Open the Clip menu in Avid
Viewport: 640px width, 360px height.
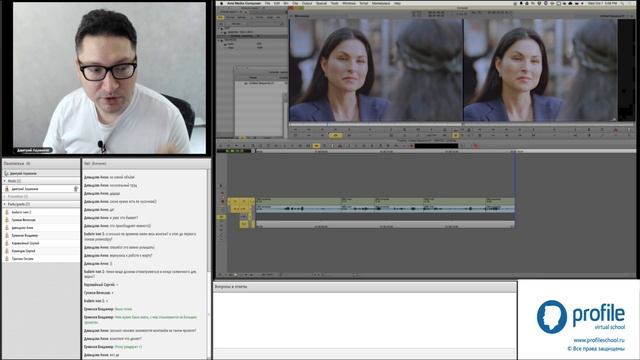coord(295,3)
